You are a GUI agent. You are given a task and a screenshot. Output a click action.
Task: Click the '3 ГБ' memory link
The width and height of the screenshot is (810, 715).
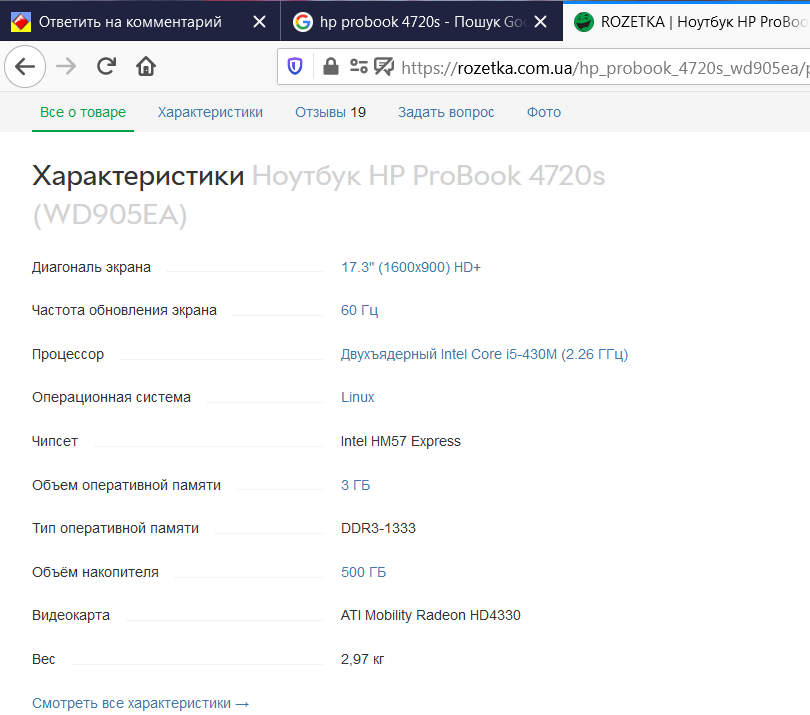pyautogui.click(x=355, y=485)
